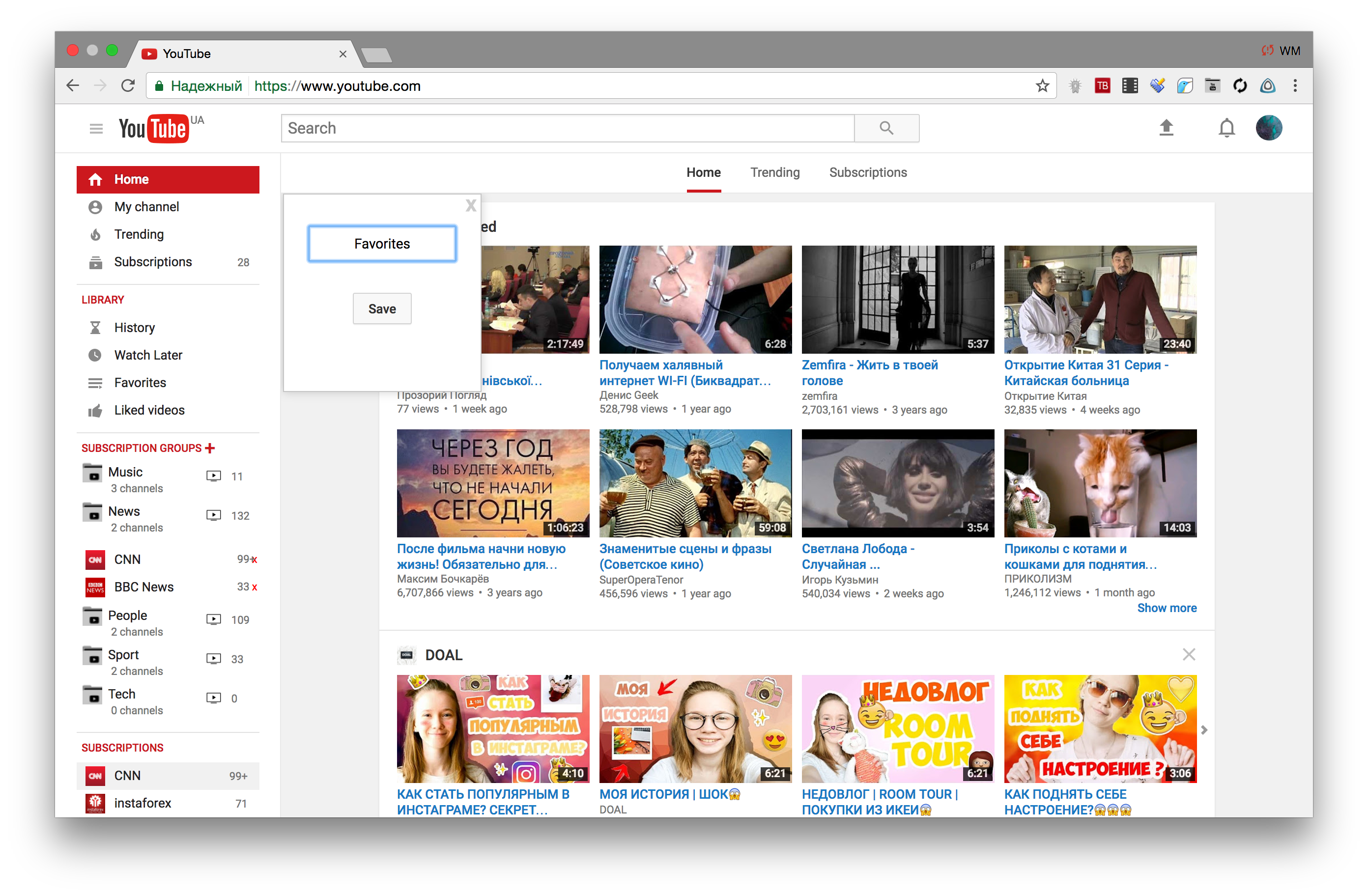Open the notifications bell
This screenshot has height=896, width=1368.
click(x=1226, y=128)
